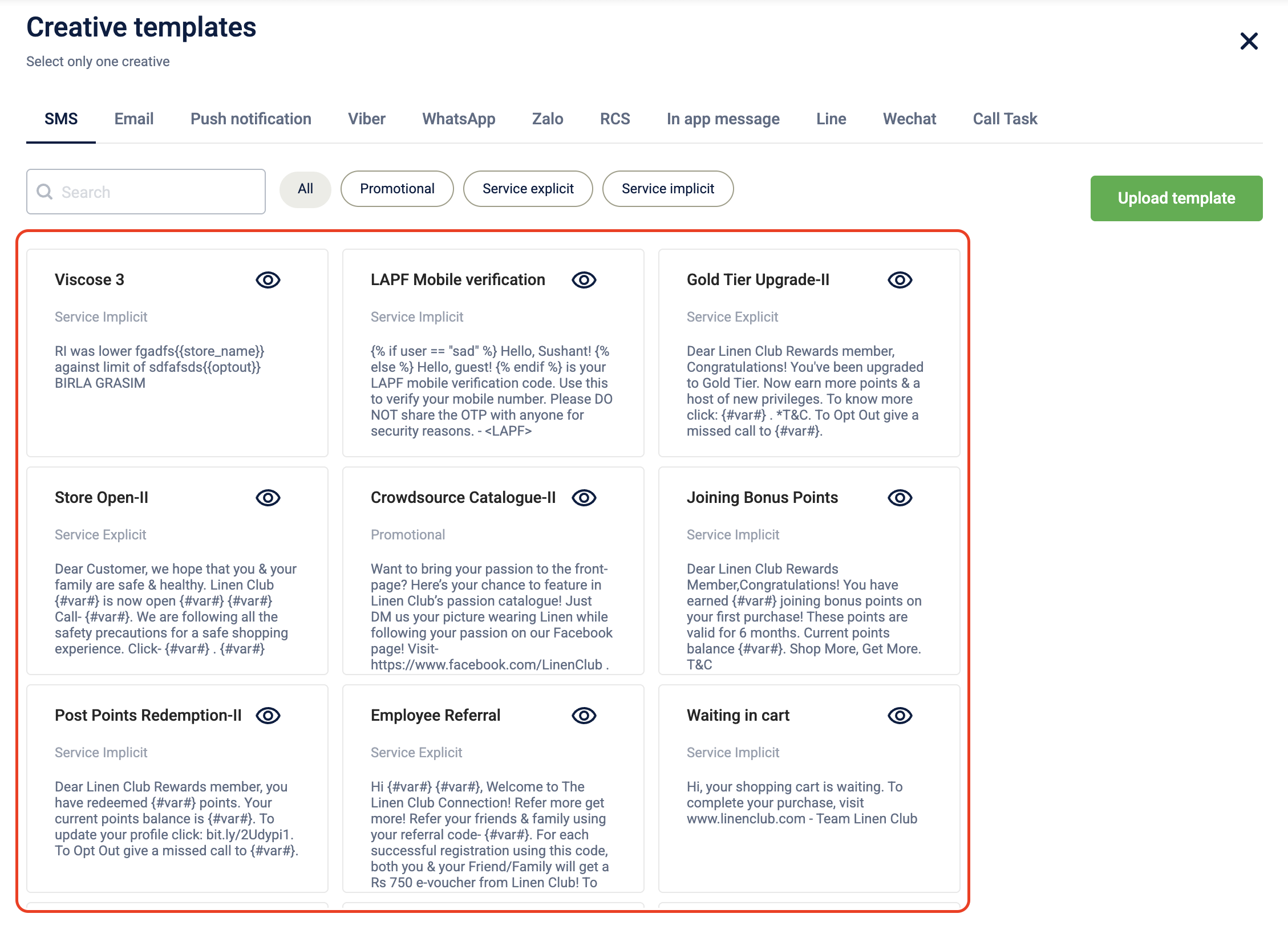Preview the Viscose 3 template

[268, 280]
